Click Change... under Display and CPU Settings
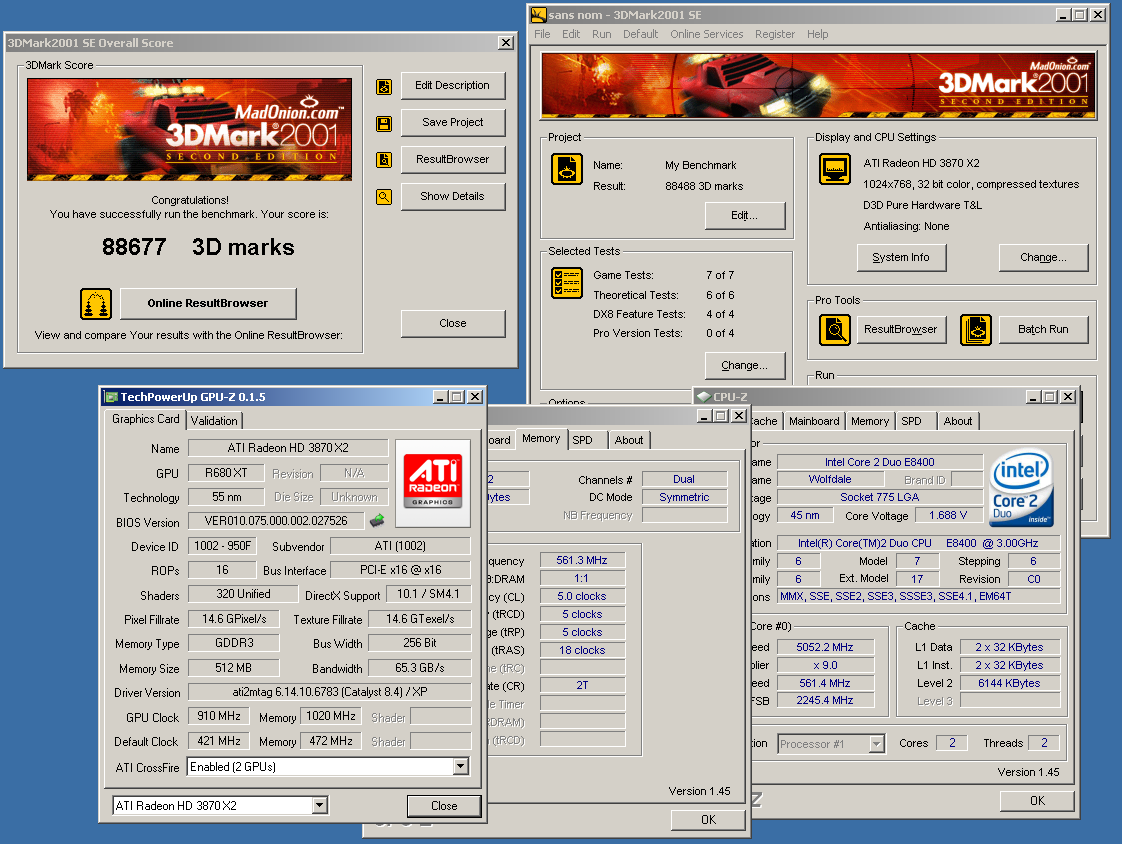Image resolution: width=1122 pixels, height=844 pixels. point(1043,258)
